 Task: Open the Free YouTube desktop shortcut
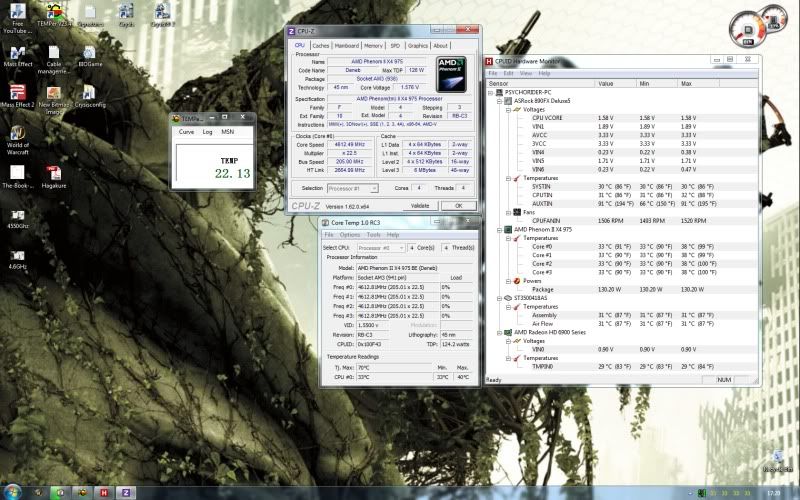pos(18,18)
